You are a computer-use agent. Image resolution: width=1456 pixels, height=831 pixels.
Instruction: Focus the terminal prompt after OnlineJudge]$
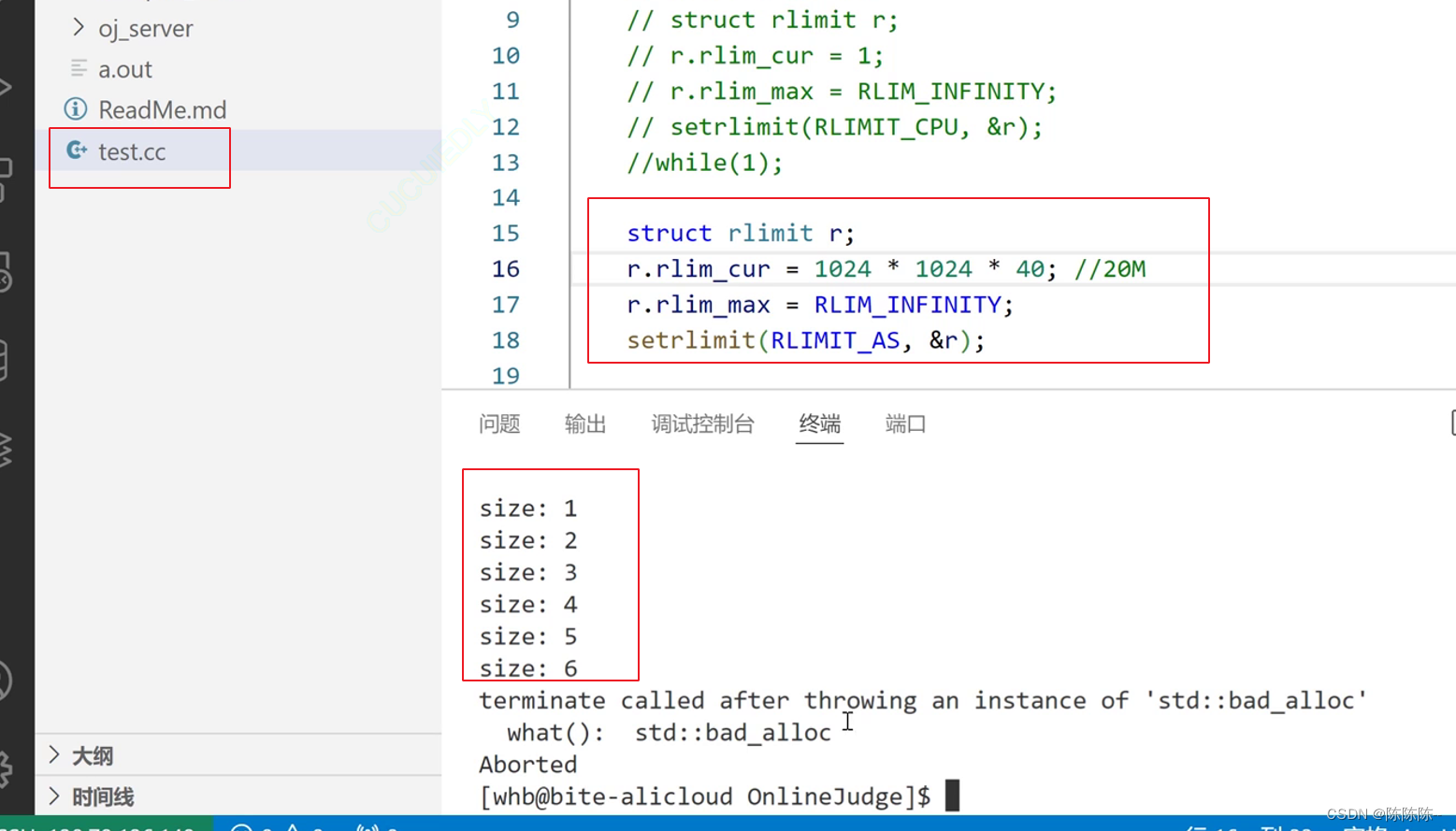point(952,795)
